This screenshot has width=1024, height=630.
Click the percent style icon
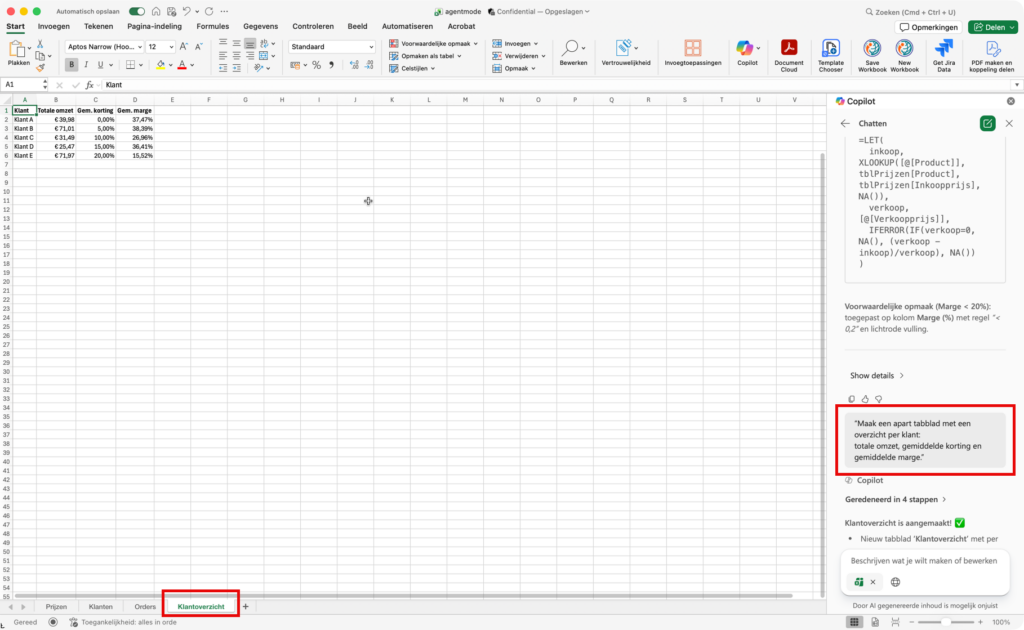(x=317, y=65)
